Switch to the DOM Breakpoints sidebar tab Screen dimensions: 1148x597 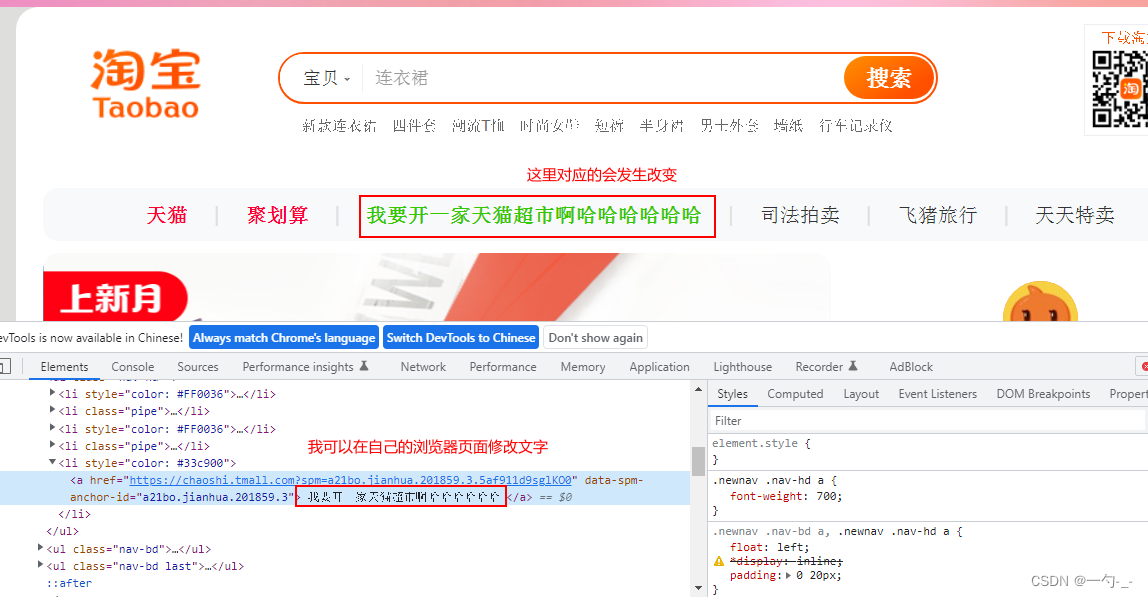(x=1043, y=394)
